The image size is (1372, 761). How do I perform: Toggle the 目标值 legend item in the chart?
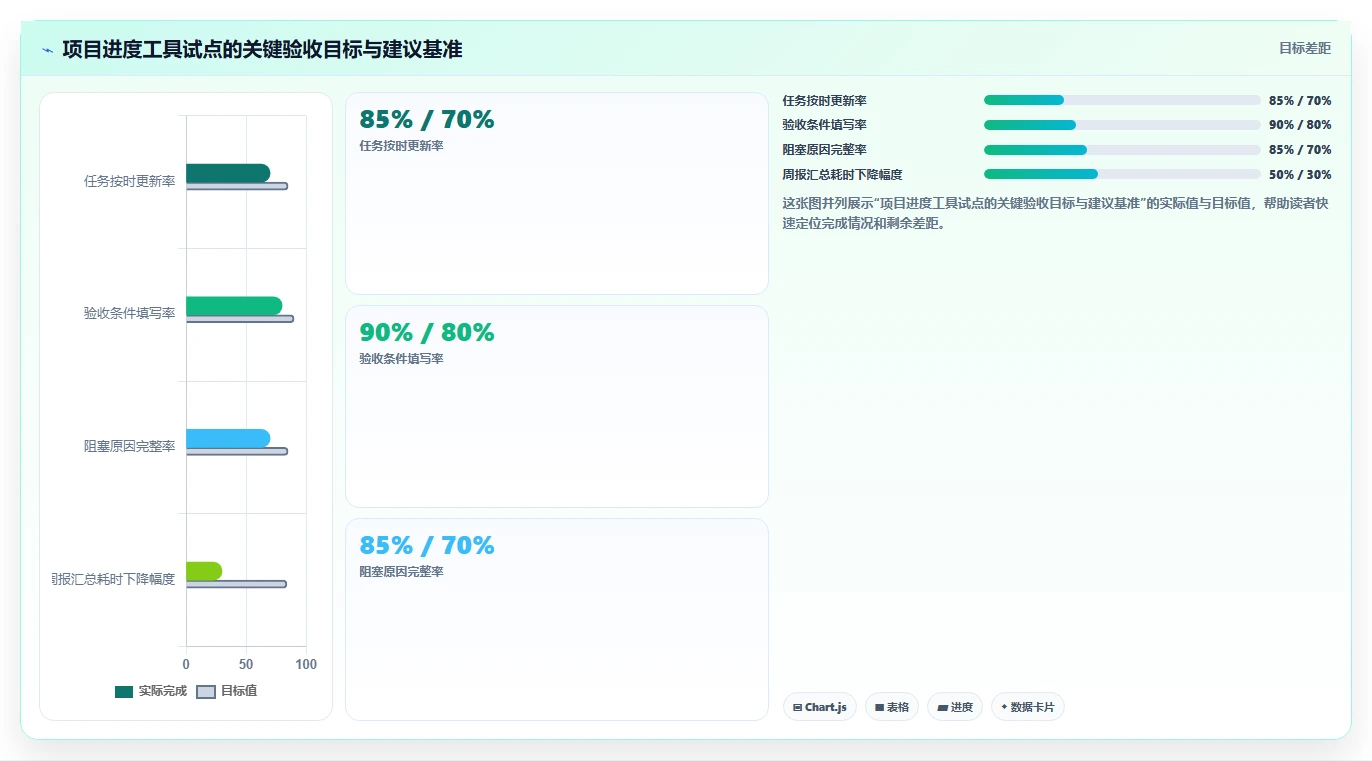pyautogui.click(x=227, y=691)
